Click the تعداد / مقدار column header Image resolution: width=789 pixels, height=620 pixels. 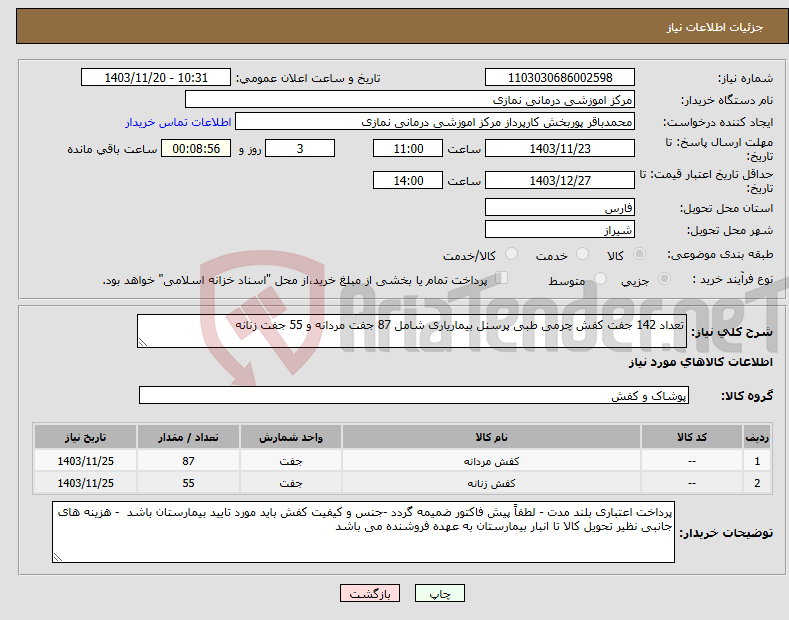pos(188,437)
